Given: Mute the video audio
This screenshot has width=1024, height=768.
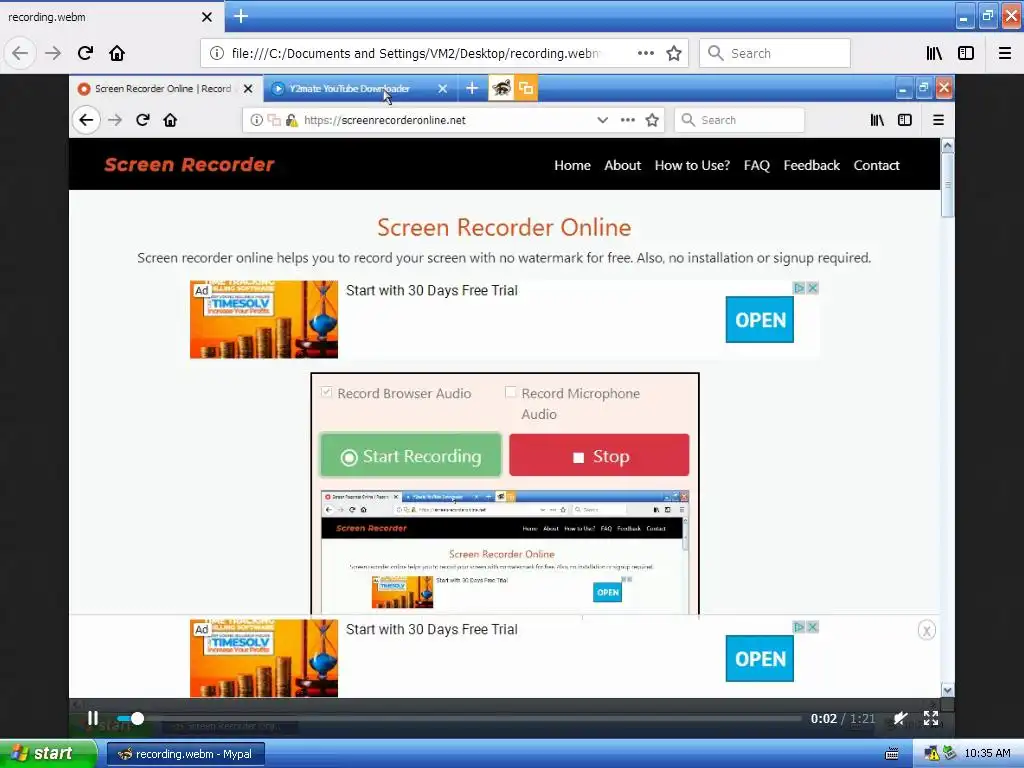Looking at the screenshot, I should (x=900, y=718).
